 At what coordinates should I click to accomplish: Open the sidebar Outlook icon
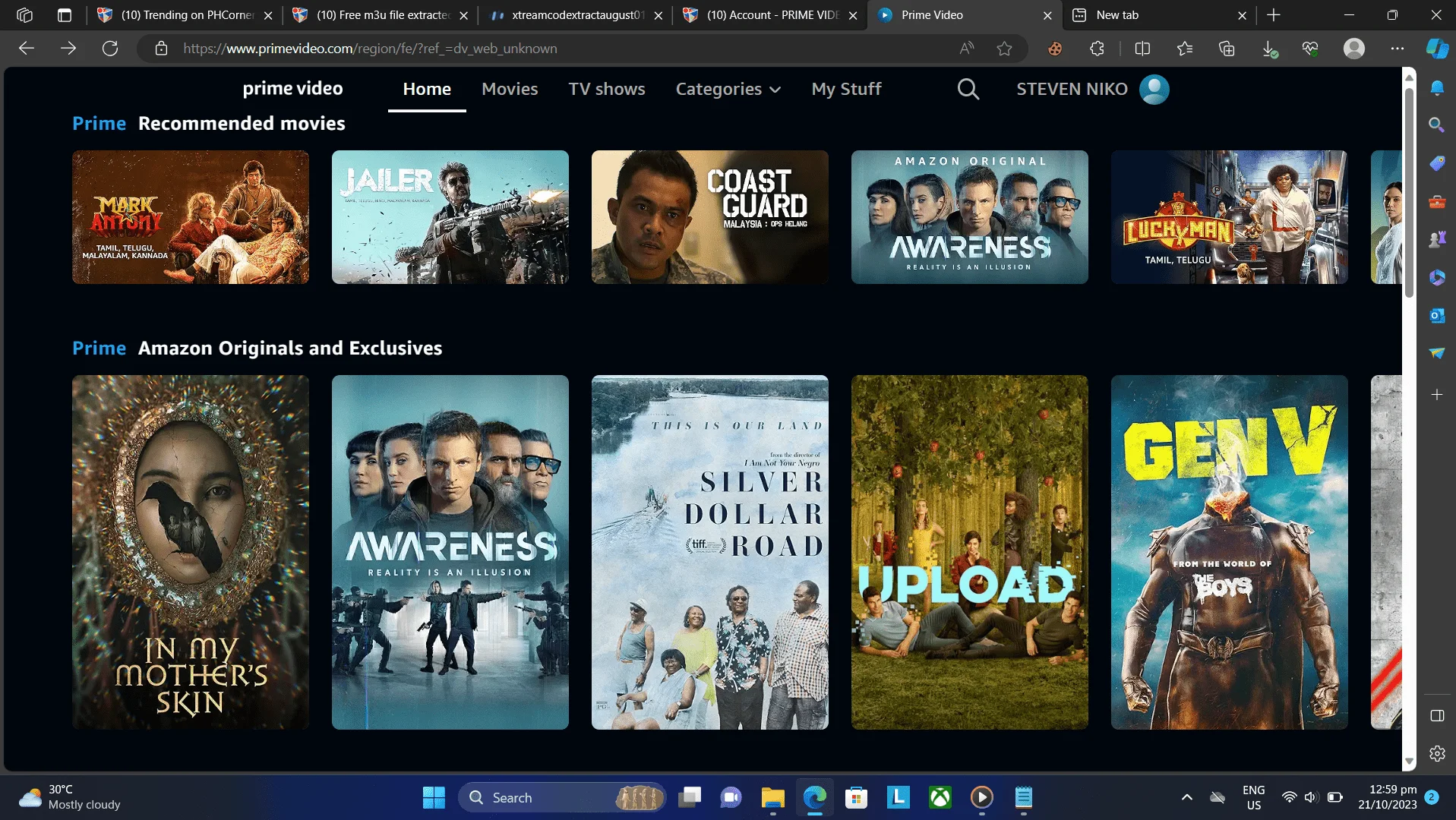[x=1437, y=315]
